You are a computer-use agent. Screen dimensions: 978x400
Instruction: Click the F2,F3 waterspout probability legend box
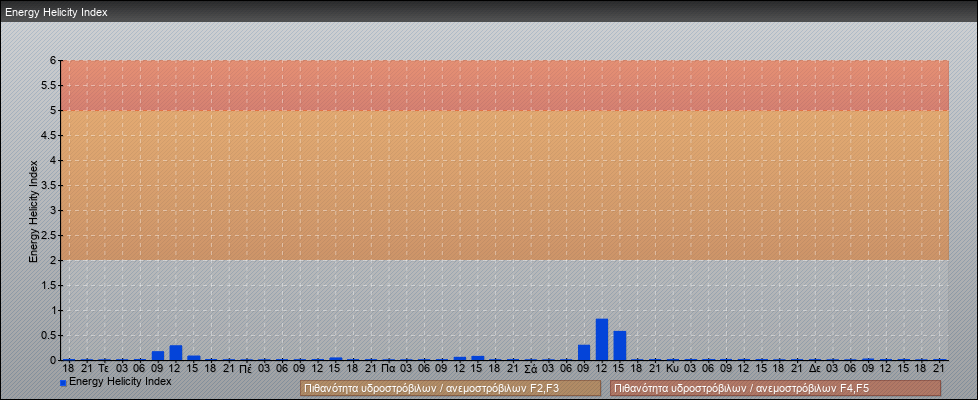pyautogui.click(x=450, y=388)
